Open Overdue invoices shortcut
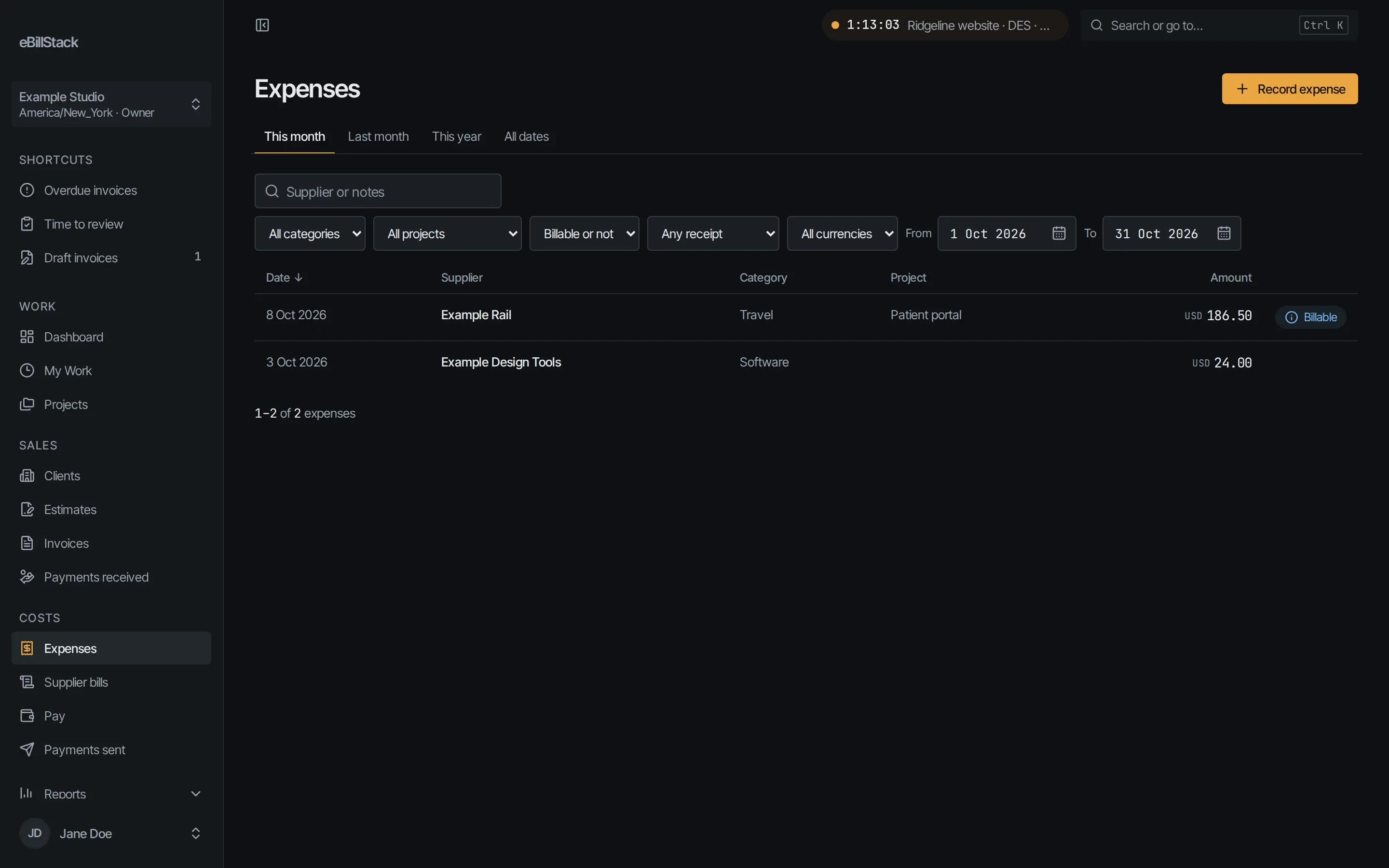 tap(111, 190)
